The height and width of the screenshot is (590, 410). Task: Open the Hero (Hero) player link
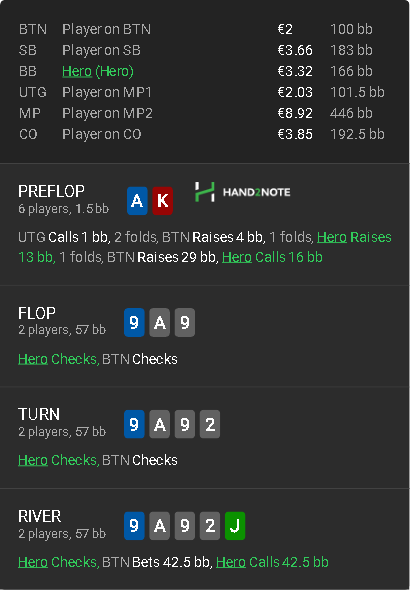tap(98, 71)
